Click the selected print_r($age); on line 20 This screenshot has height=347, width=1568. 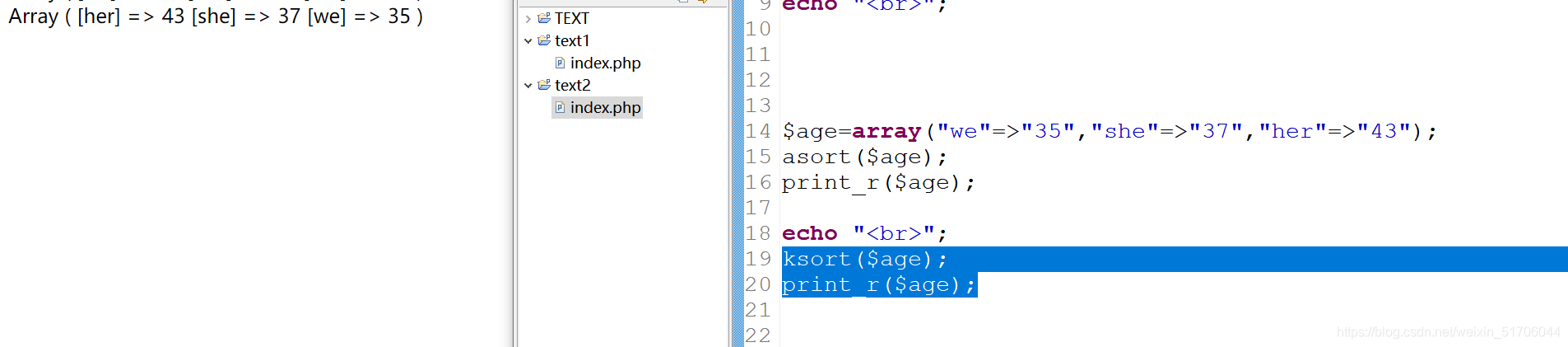[x=878, y=284]
